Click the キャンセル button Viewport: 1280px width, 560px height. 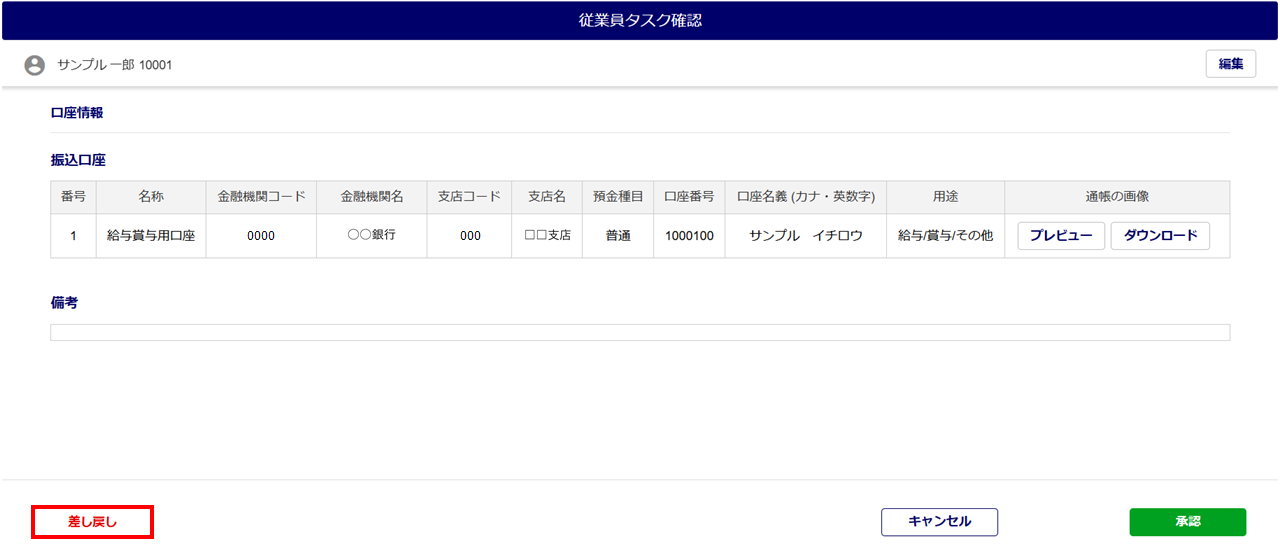tap(939, 522)
